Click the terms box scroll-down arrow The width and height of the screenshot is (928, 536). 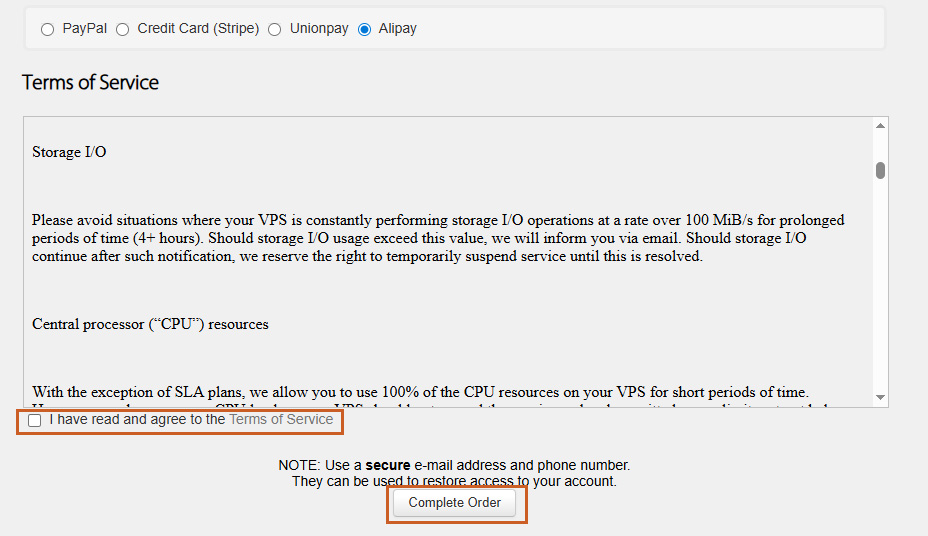pos(880,397)
